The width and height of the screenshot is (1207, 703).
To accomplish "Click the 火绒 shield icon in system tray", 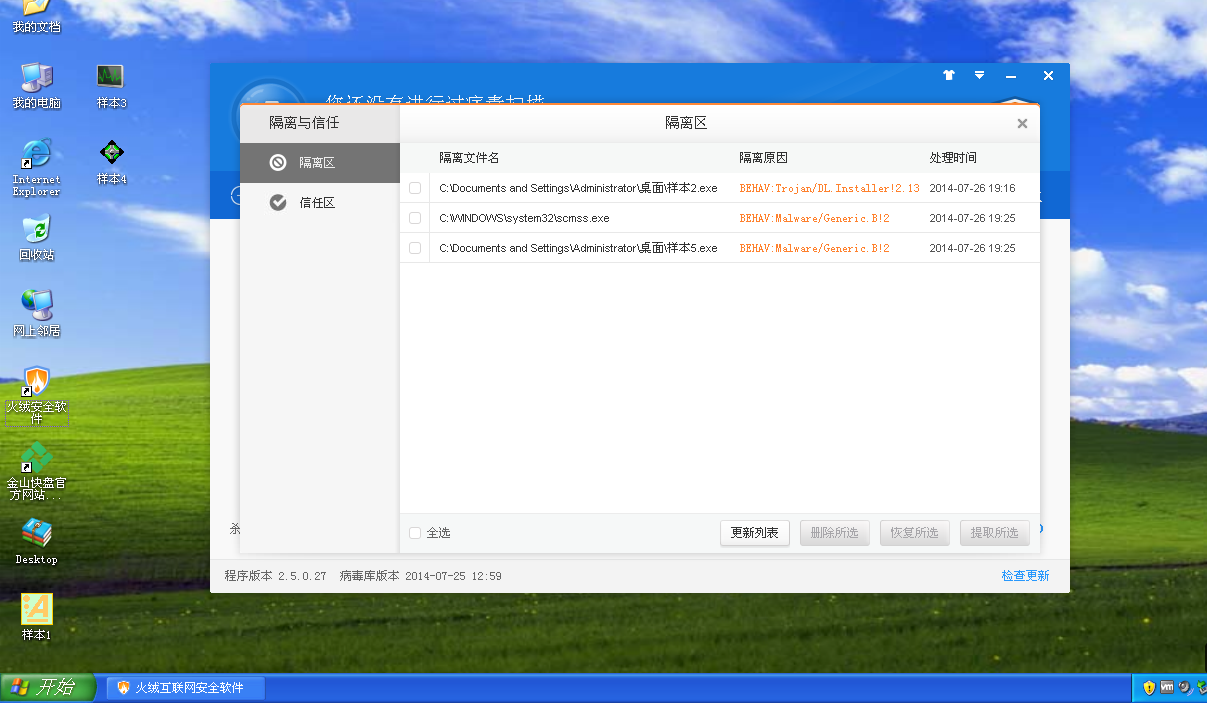I will coord(1150,688).
